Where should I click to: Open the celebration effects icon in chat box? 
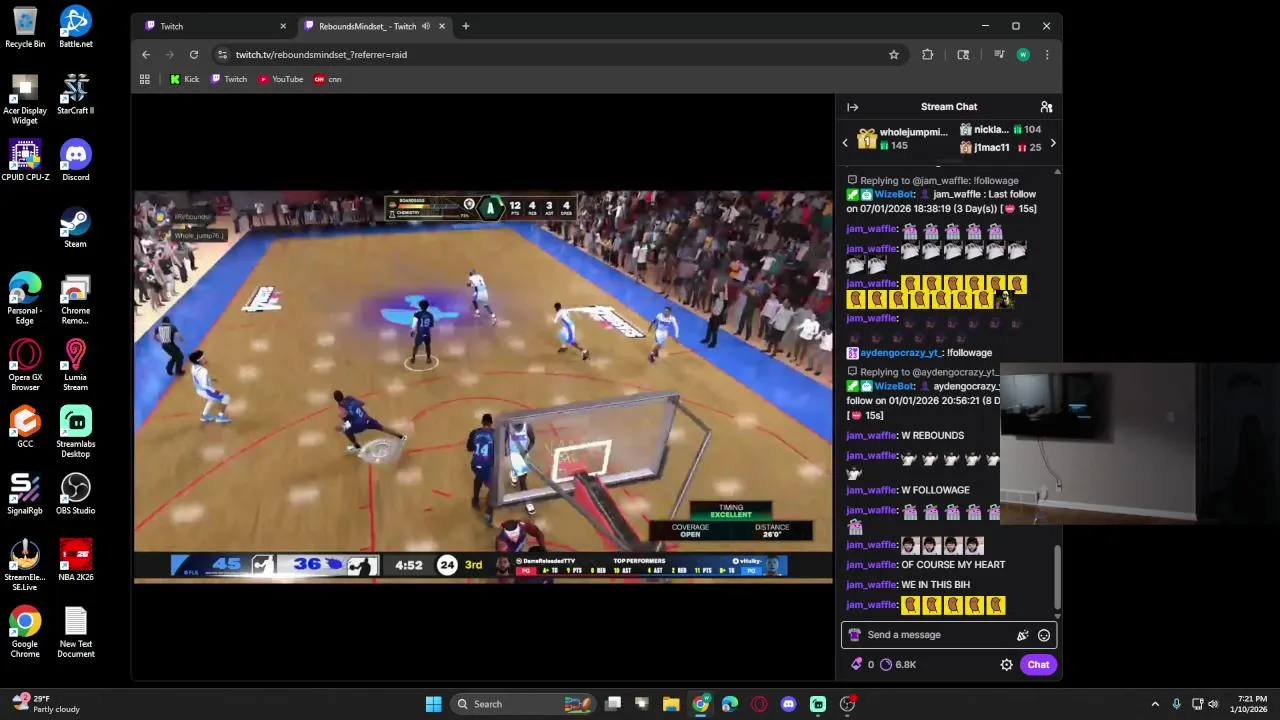coord(1022,635)
